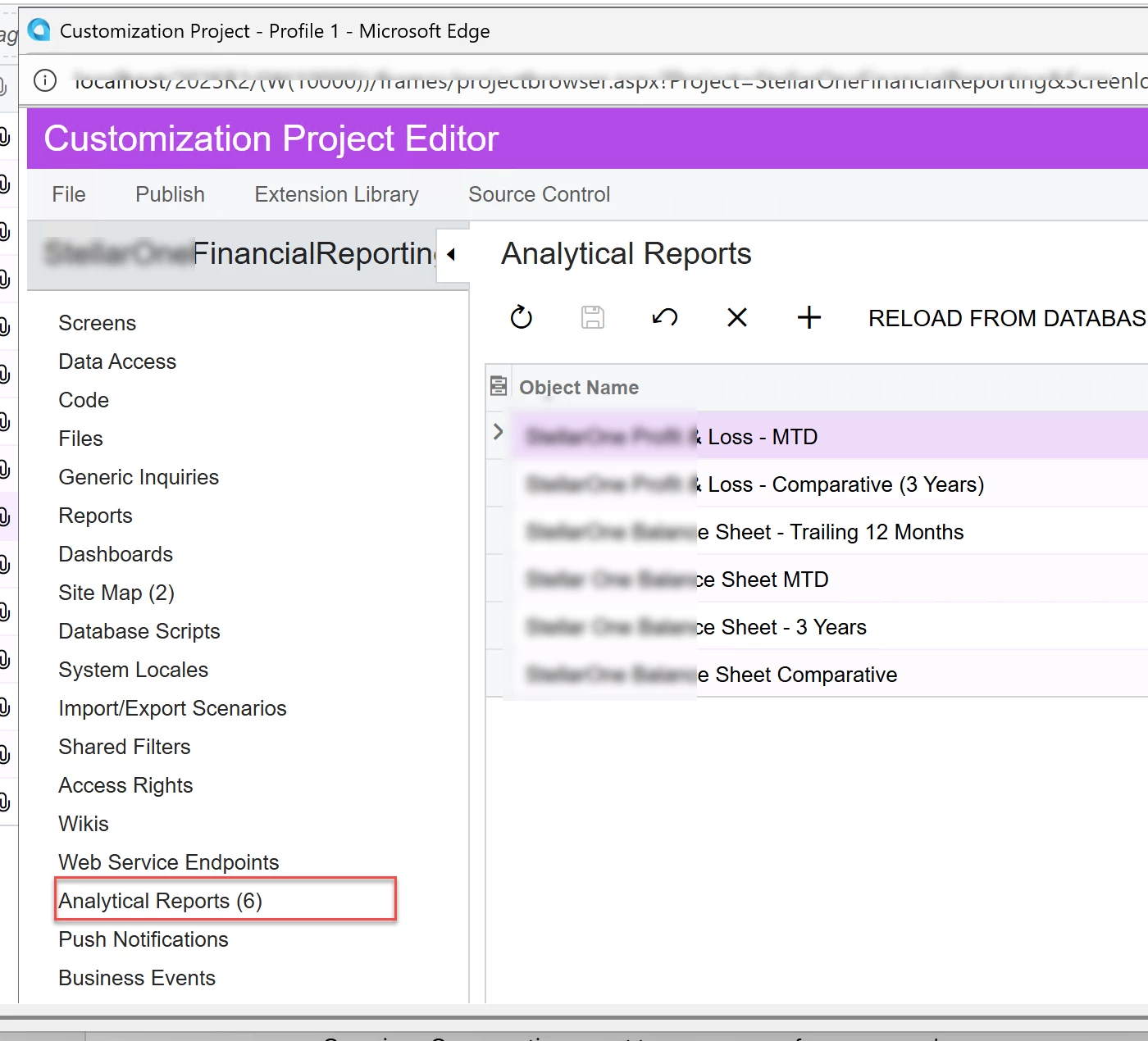The image size is (1148, 1041).
Task: Select System Locales item
Action: point(133,670)
